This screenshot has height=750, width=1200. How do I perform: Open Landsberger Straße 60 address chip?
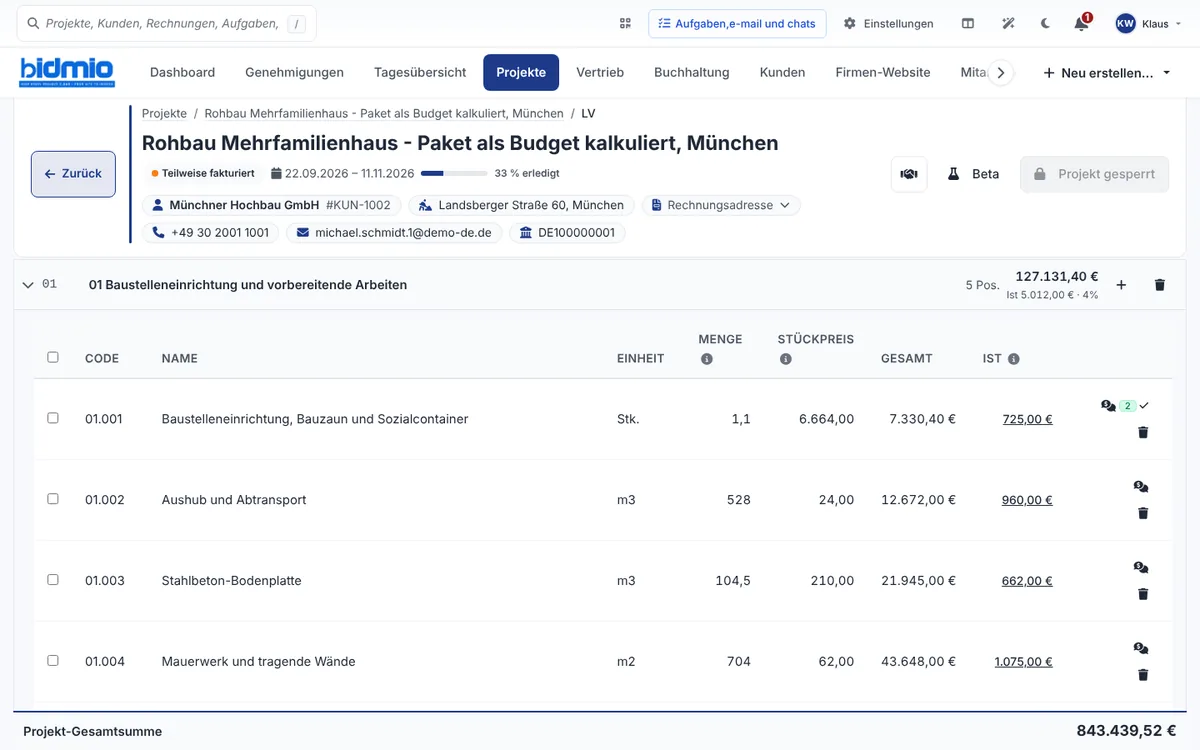[521, 205]
